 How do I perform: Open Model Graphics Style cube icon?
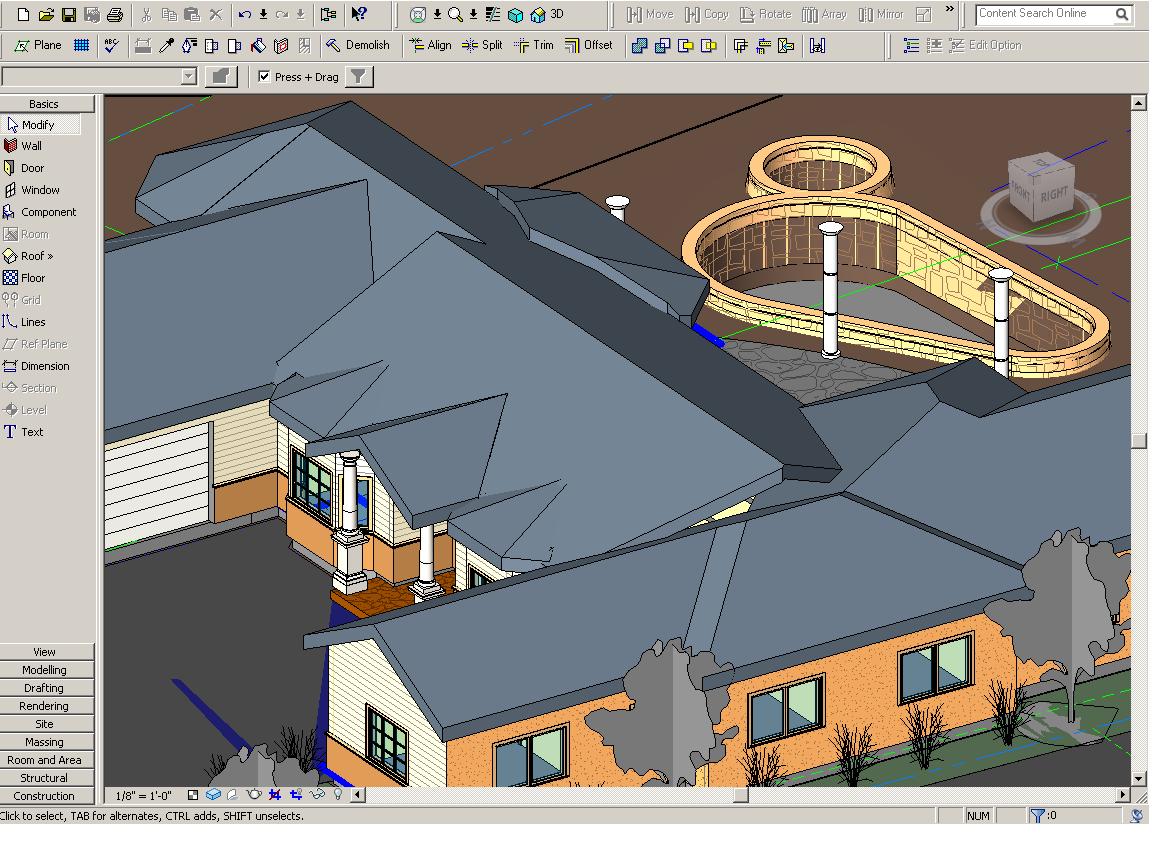(213, 795)
